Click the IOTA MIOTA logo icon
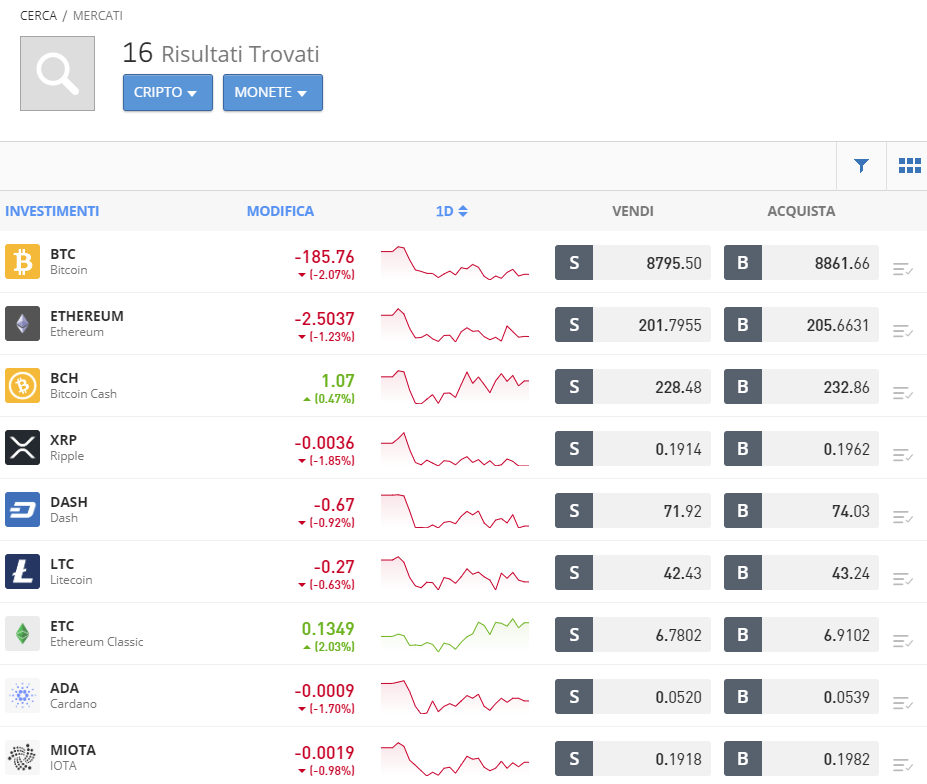This screenshot has width=927, height=784. coord(22,758)
